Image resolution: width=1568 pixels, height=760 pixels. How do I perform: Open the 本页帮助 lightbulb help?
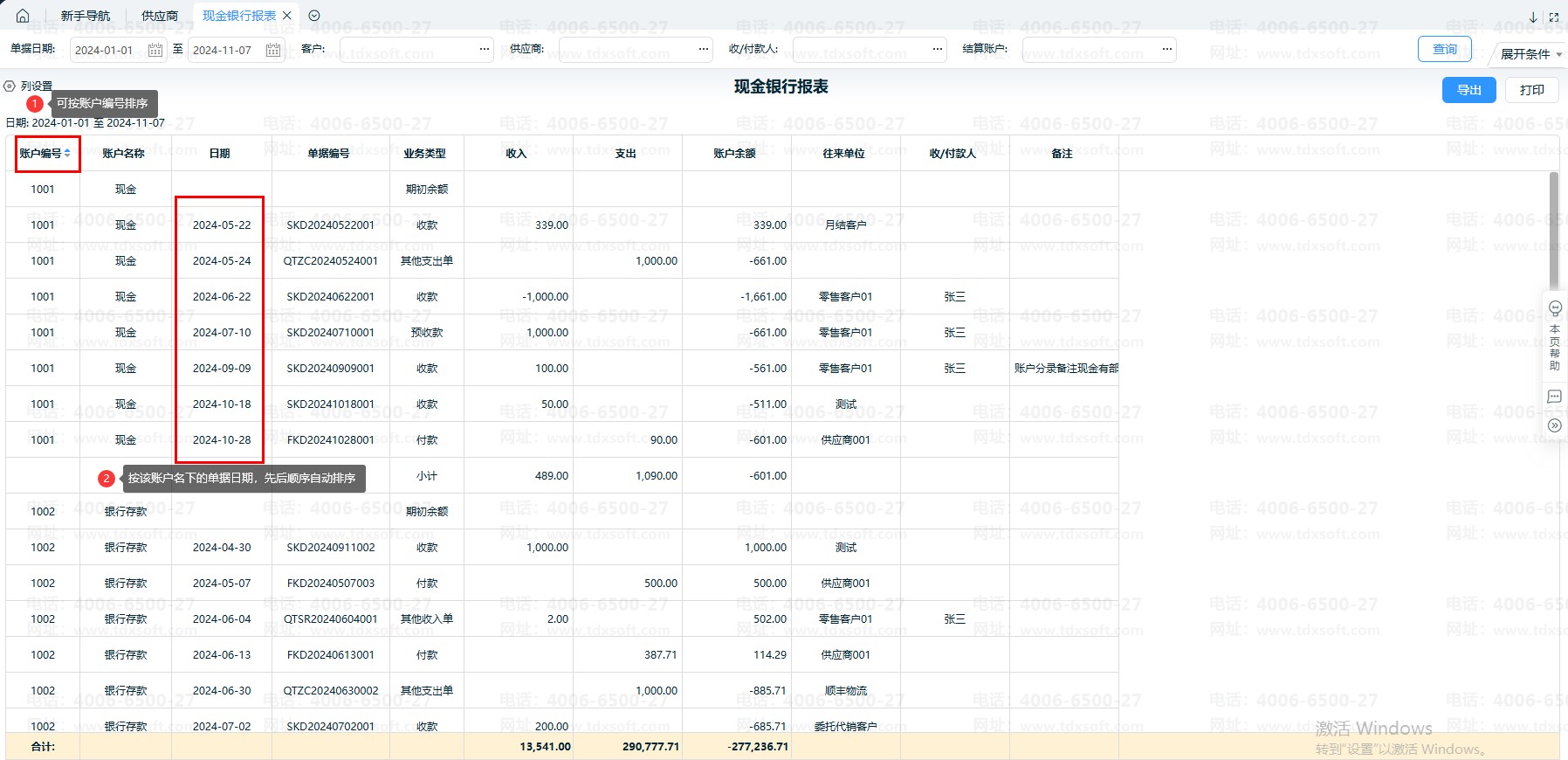(1555, 308)
